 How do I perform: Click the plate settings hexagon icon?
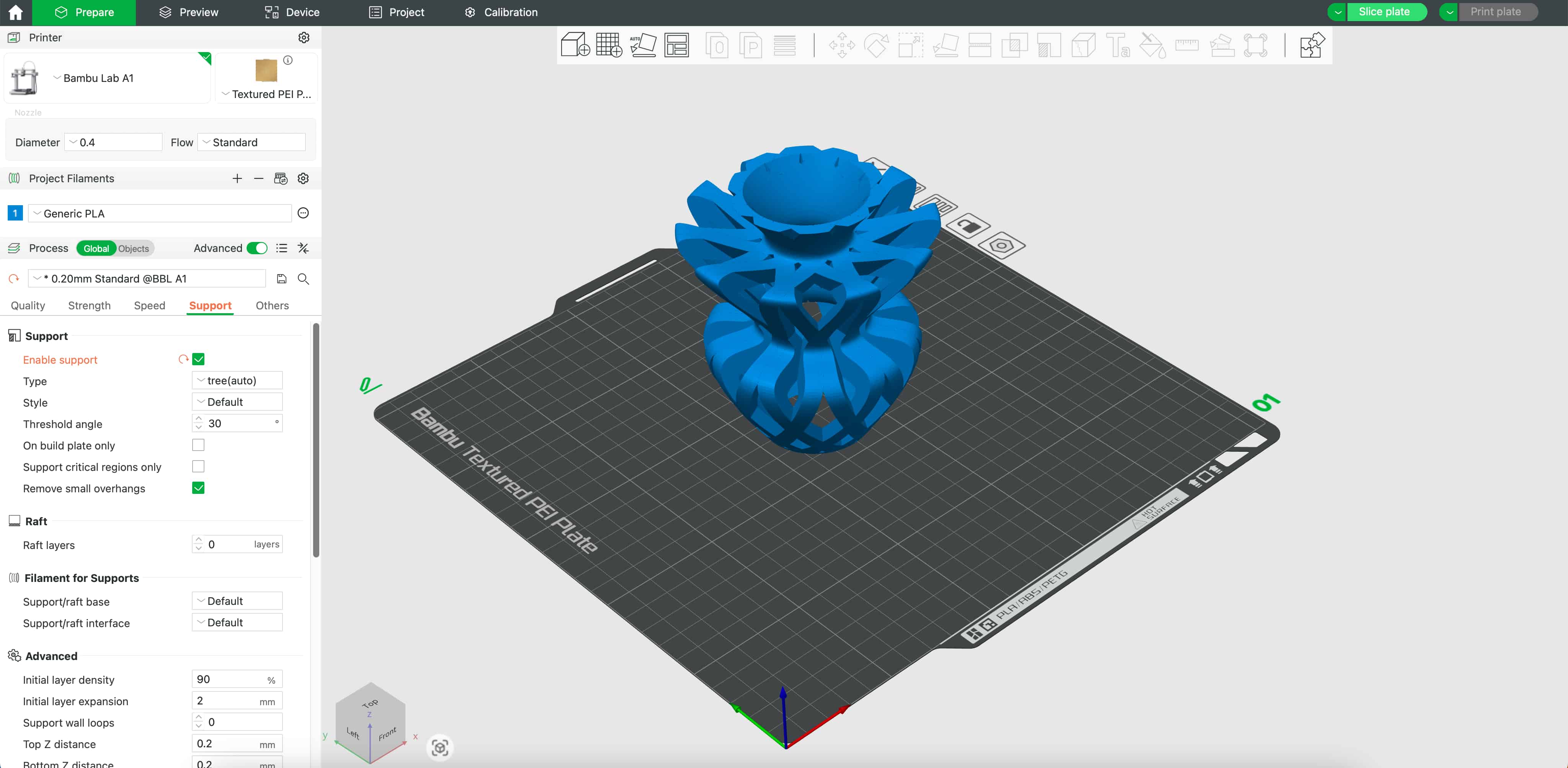(1001, 246)
